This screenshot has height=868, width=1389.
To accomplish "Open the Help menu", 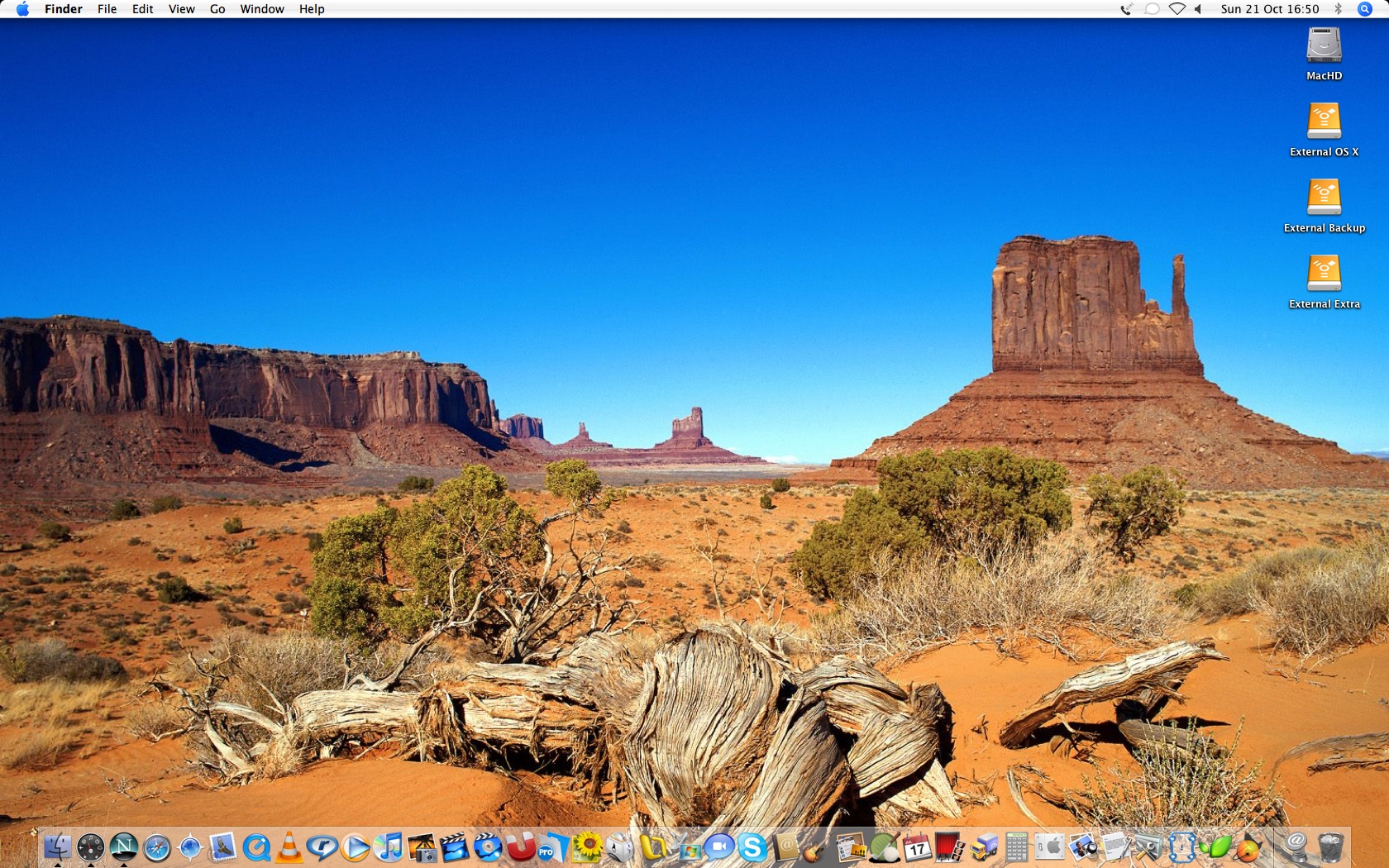I will click(x=312, y=9).
